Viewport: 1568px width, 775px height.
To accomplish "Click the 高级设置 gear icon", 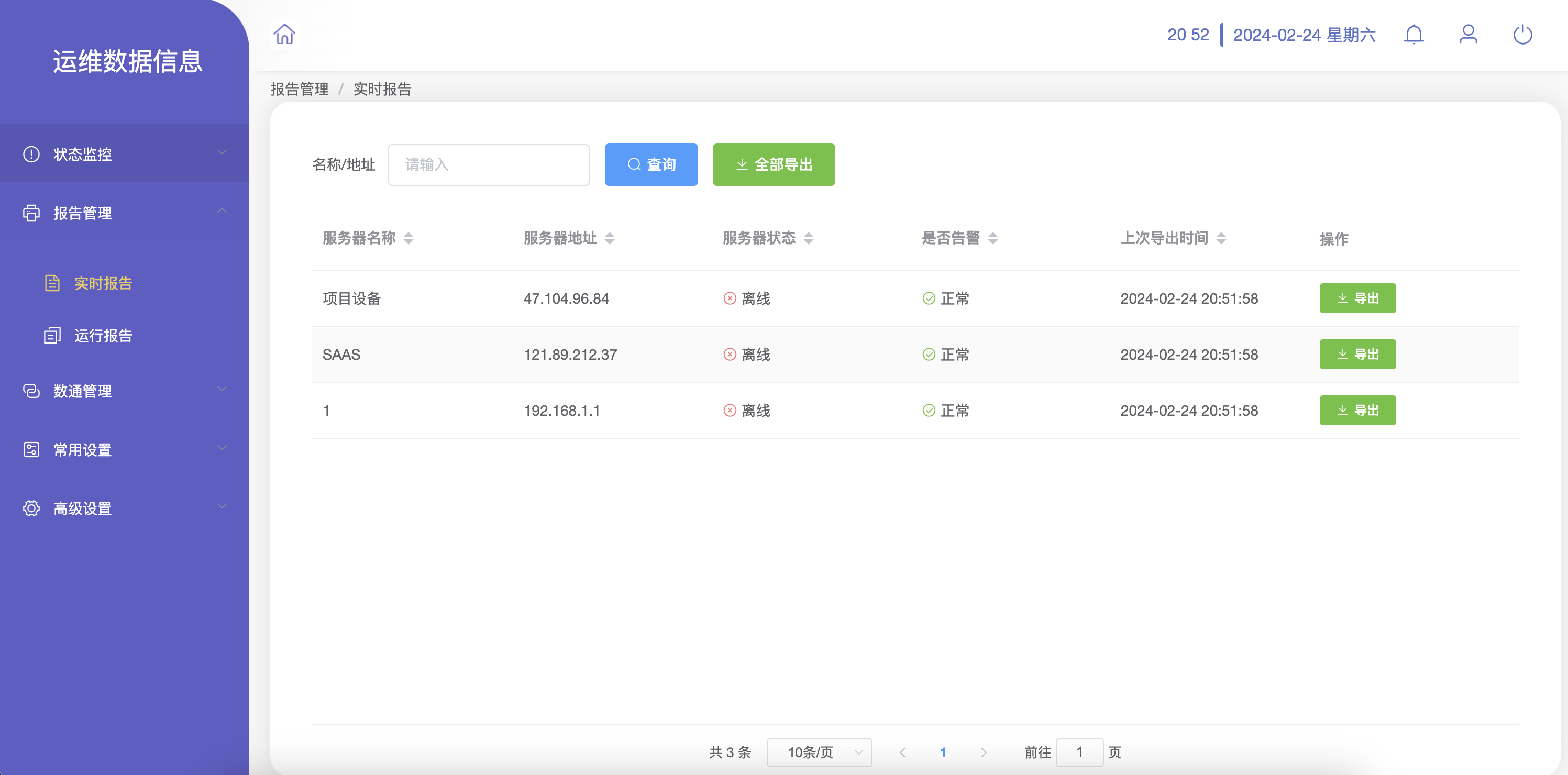I will pos(31,508).
